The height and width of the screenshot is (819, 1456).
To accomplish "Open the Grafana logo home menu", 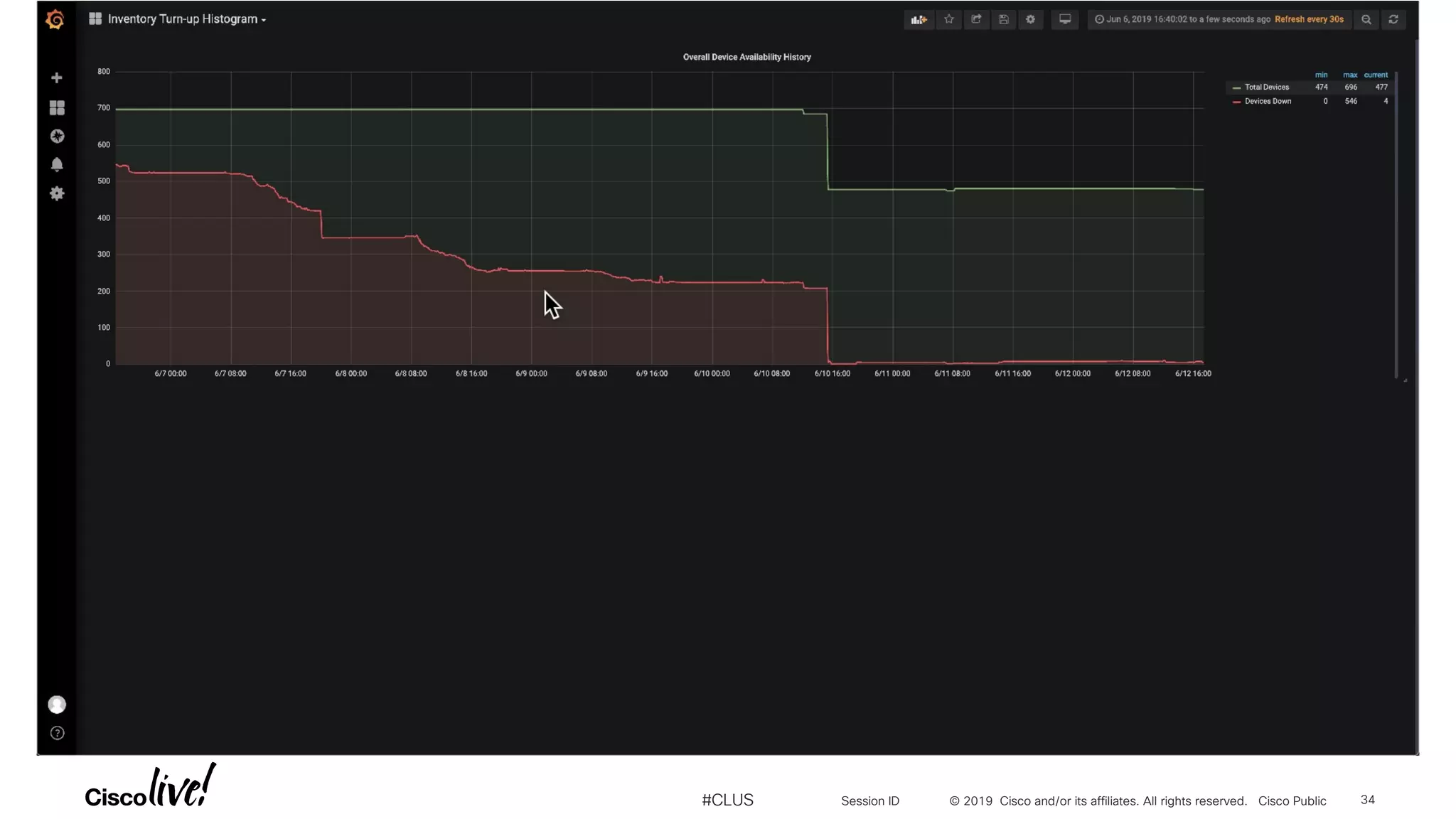I will [x=55, y=19].
